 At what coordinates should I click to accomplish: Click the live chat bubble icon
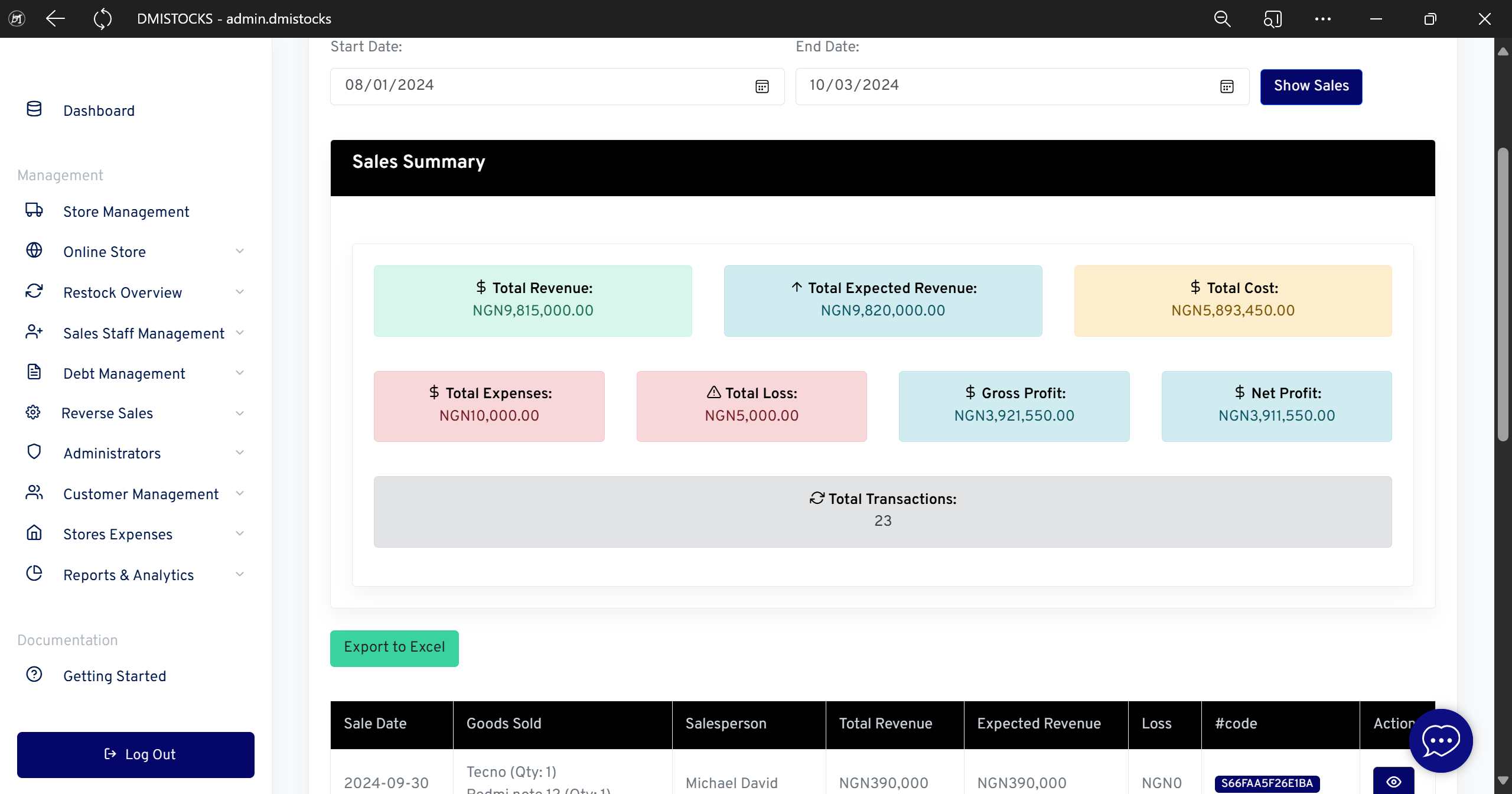pyautogui.click(x=1441, y=740)
